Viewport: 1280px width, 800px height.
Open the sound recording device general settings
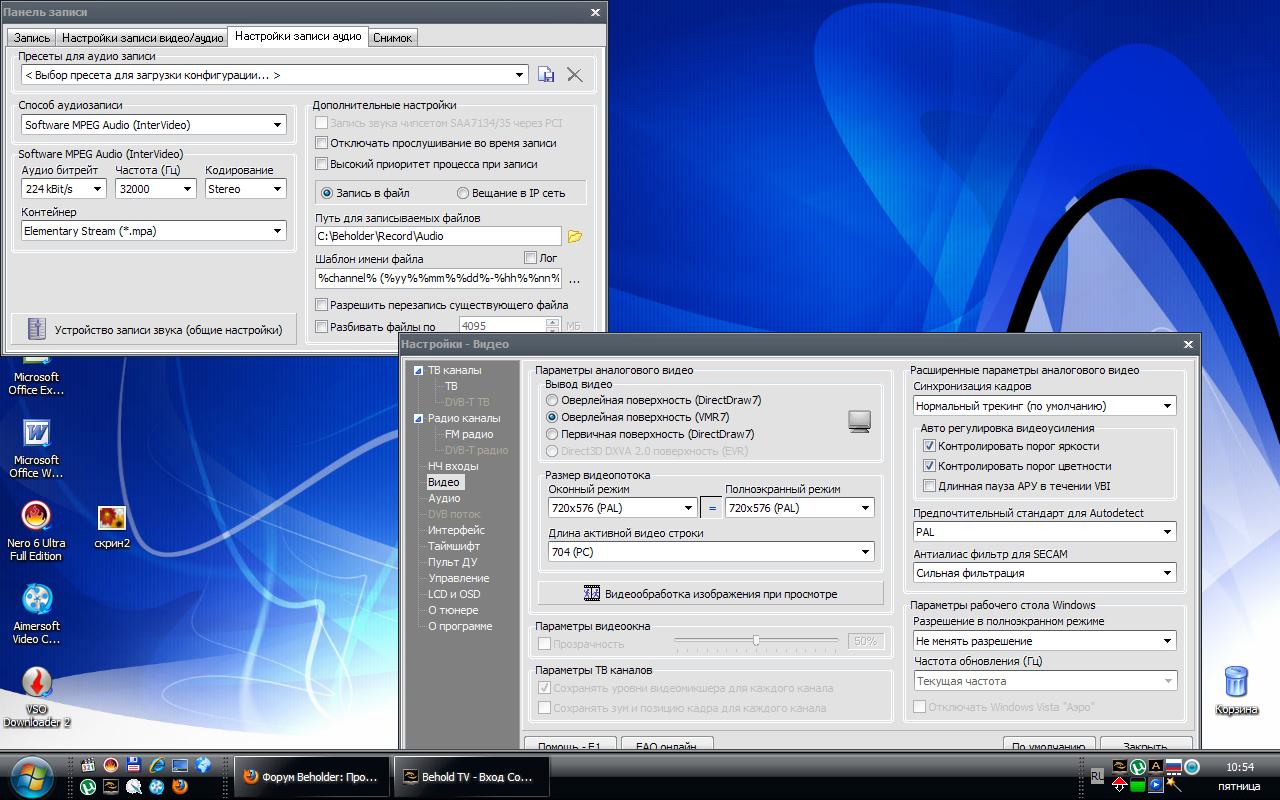tap(154, 329)
